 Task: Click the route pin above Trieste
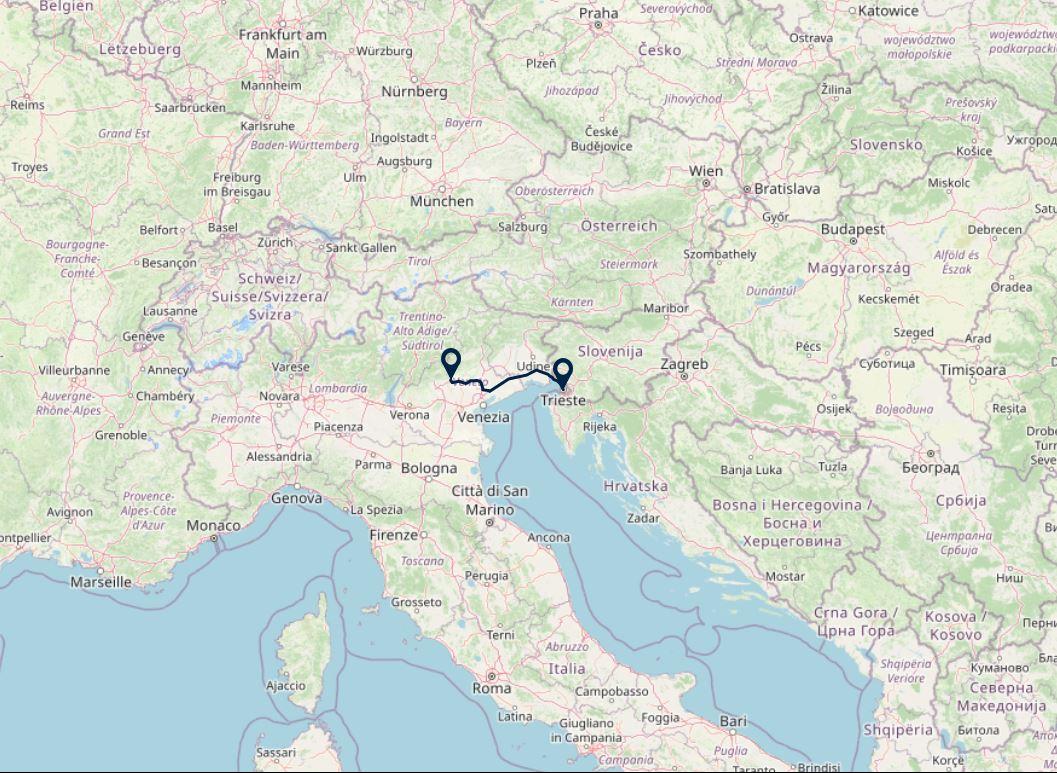[x=563, y=373]
